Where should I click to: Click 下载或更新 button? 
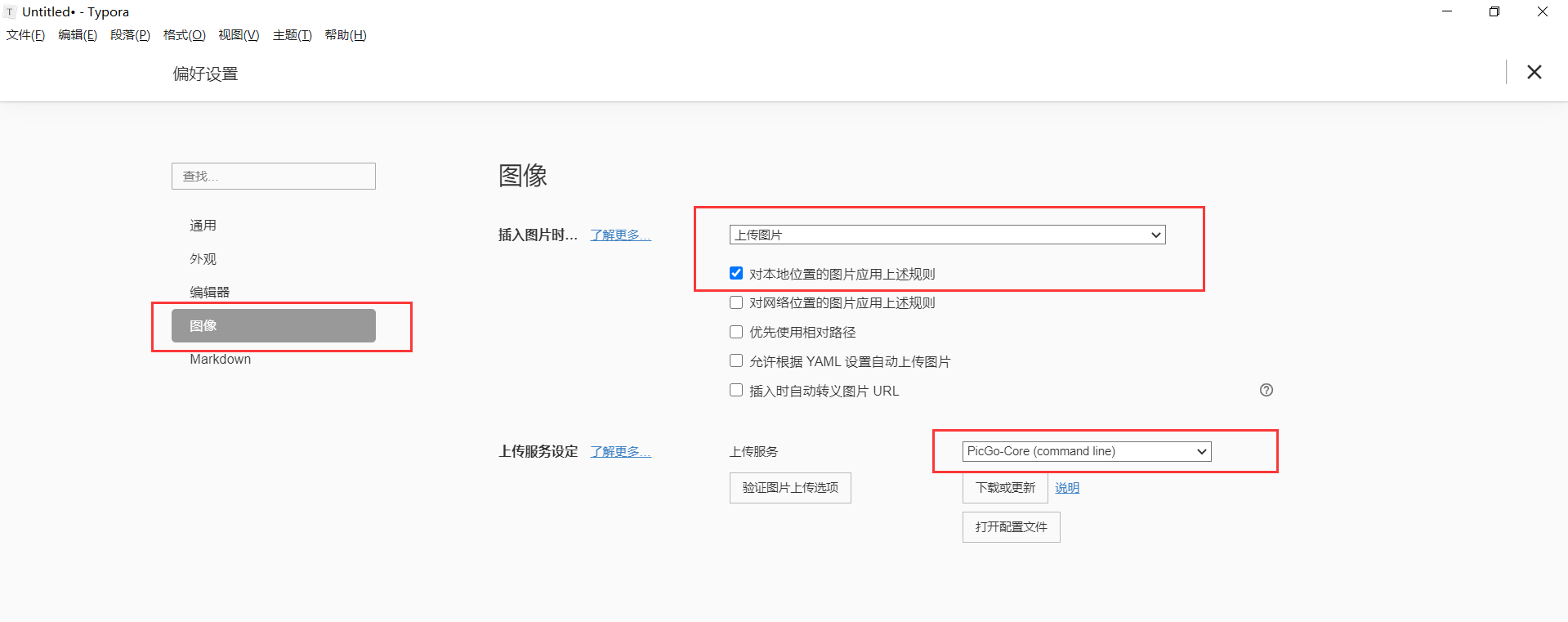pos(1005,488)
